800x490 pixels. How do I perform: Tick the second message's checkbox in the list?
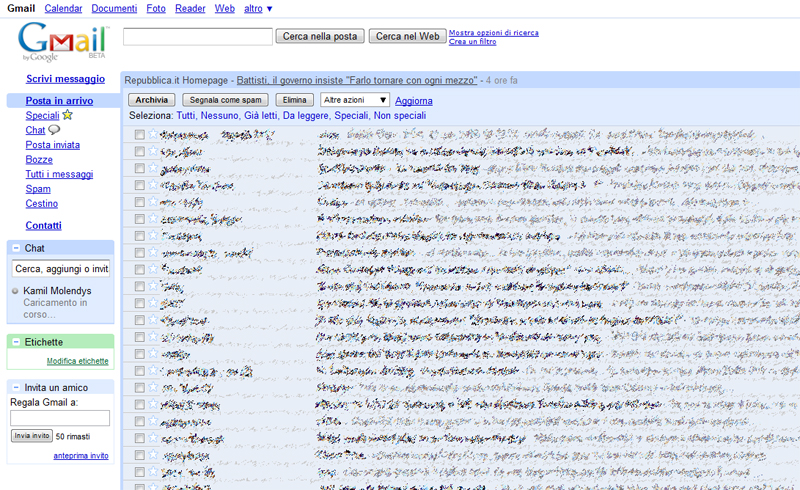139,152
